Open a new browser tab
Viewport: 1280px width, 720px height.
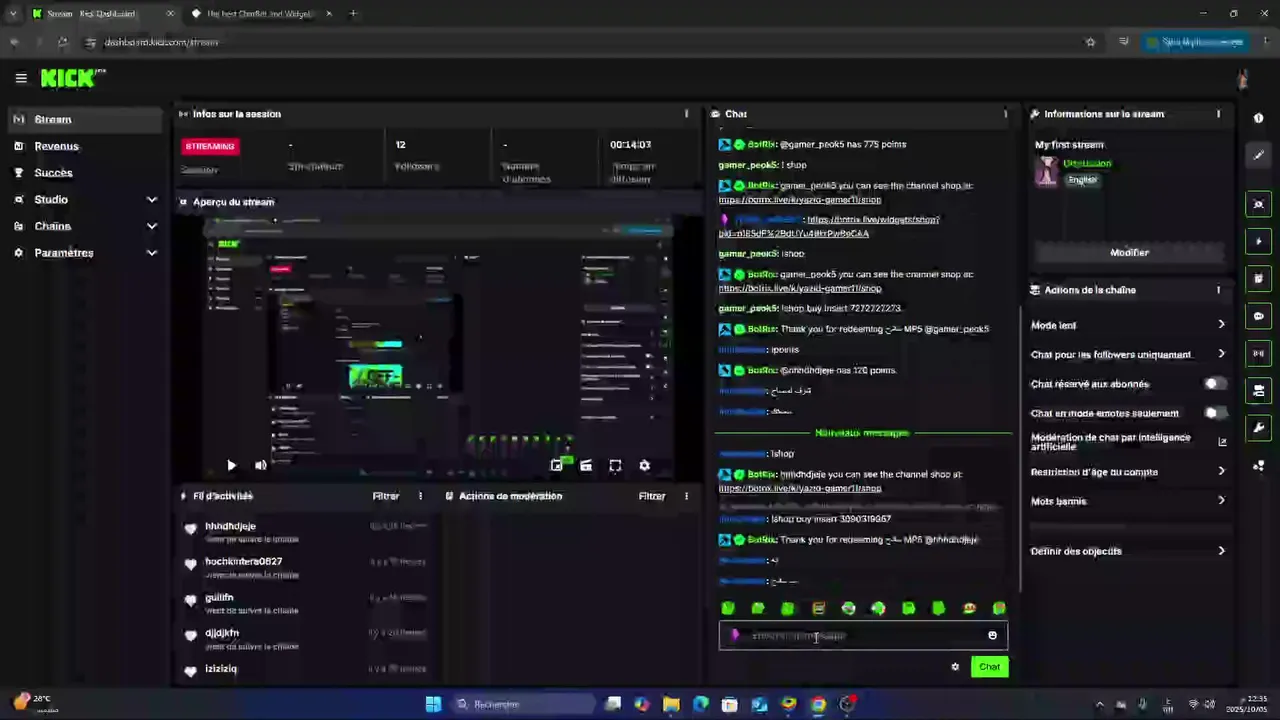(x=353, y=14)
